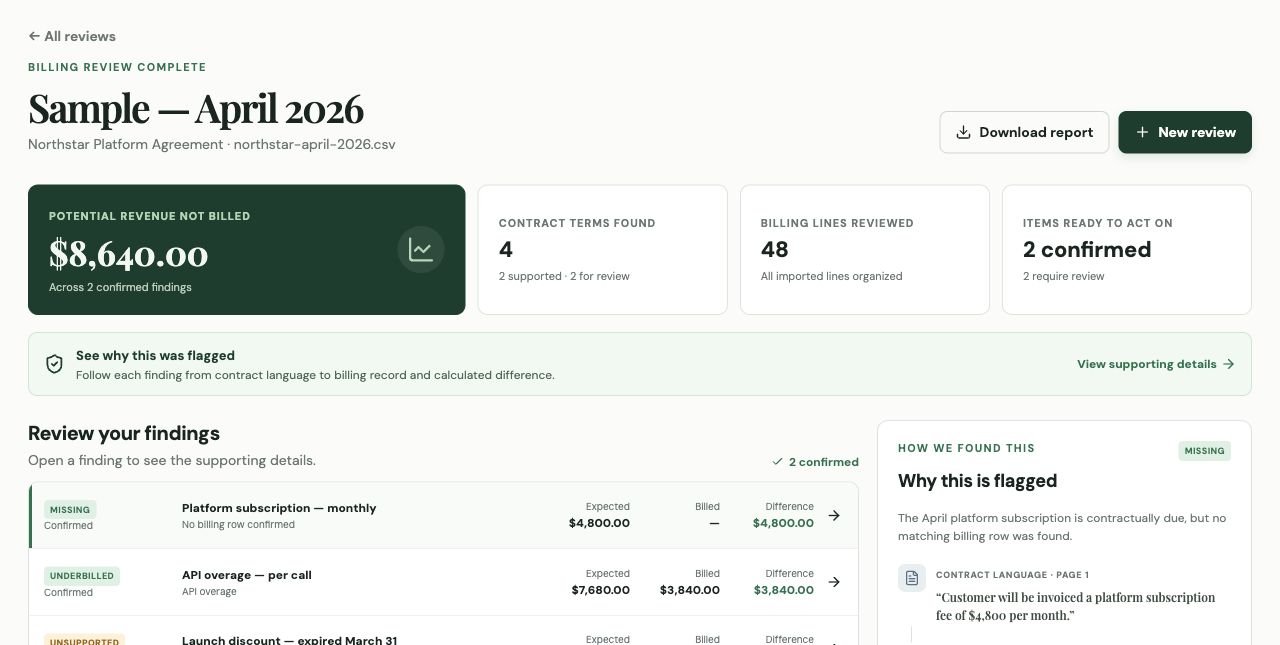Image resolution: width=1280 pixels, height=645 pixels.
Task: Click the back arrow beside All reviews
Action: pos(34,36)
